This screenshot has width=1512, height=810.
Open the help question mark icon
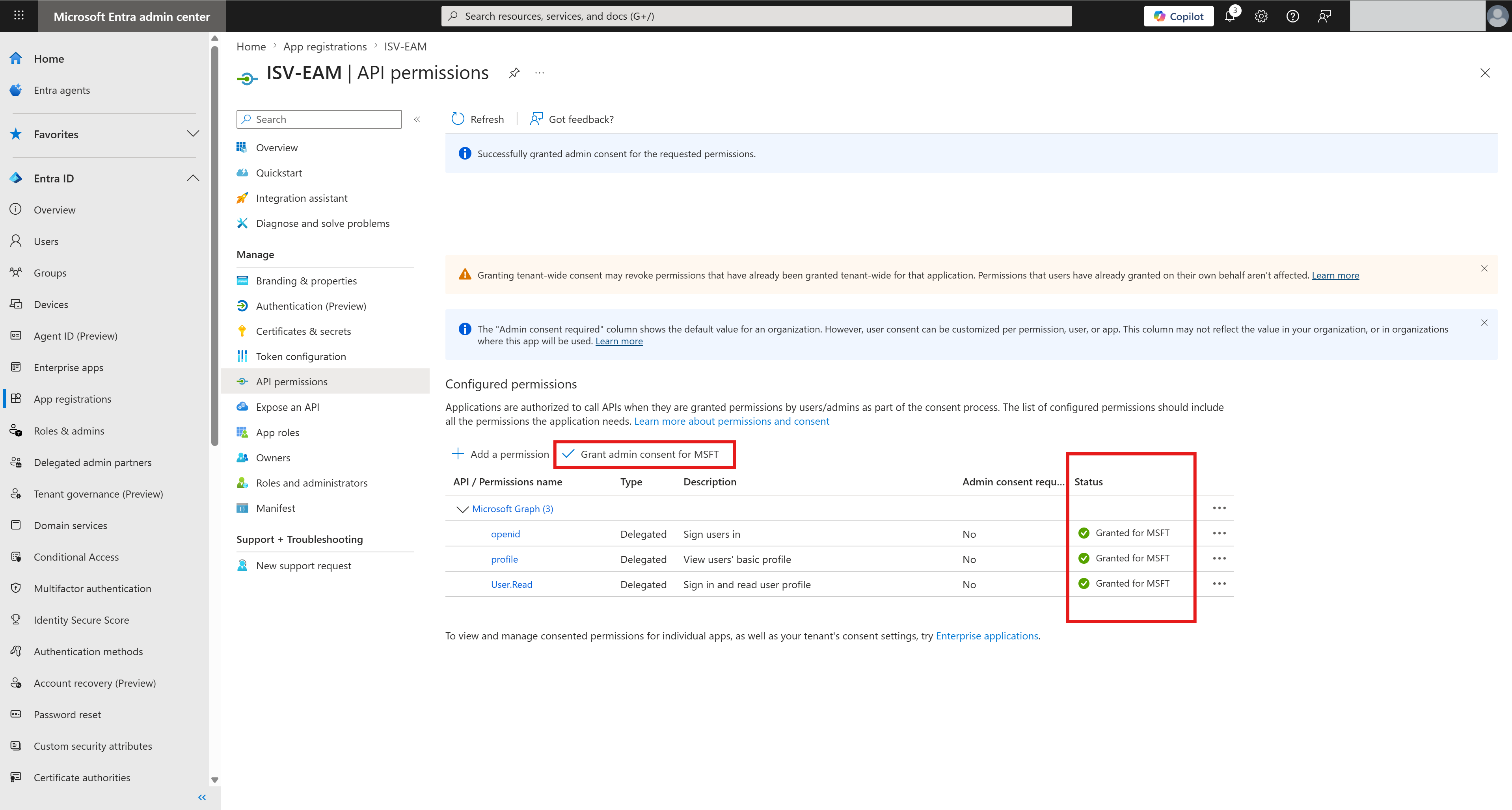(x=1292, y=16)
